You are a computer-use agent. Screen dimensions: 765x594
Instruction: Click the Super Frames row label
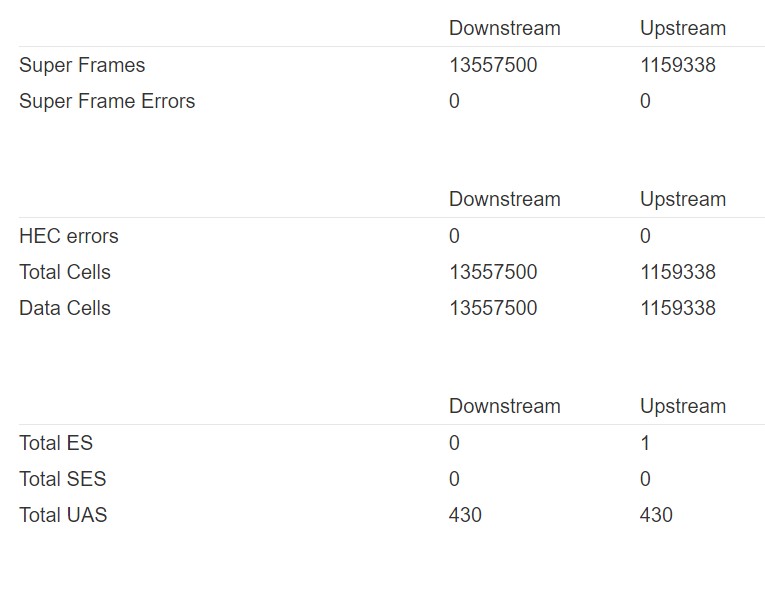82,65
